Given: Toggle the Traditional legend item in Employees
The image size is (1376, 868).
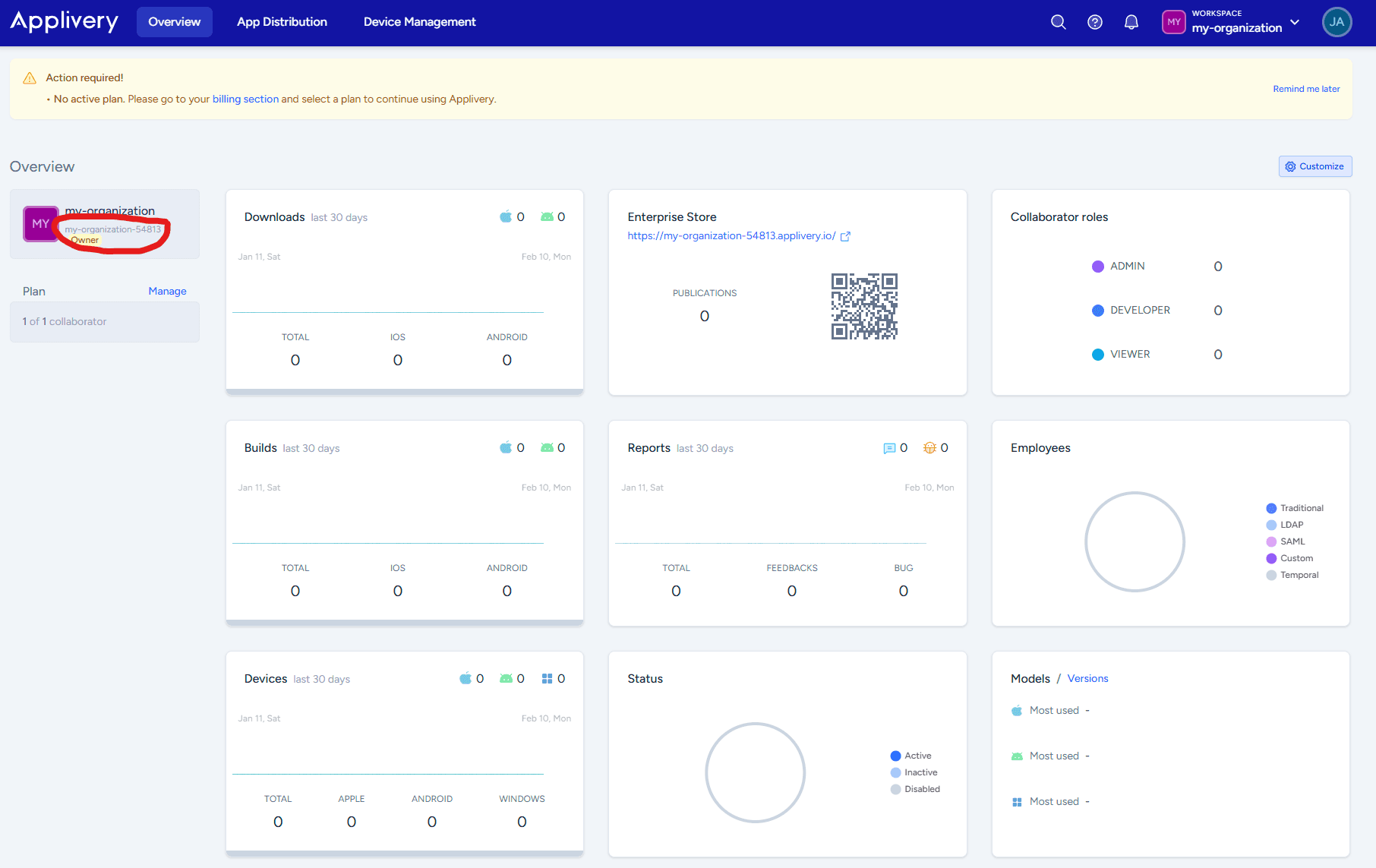Looking at the screenshot, I should point(1295,509).
